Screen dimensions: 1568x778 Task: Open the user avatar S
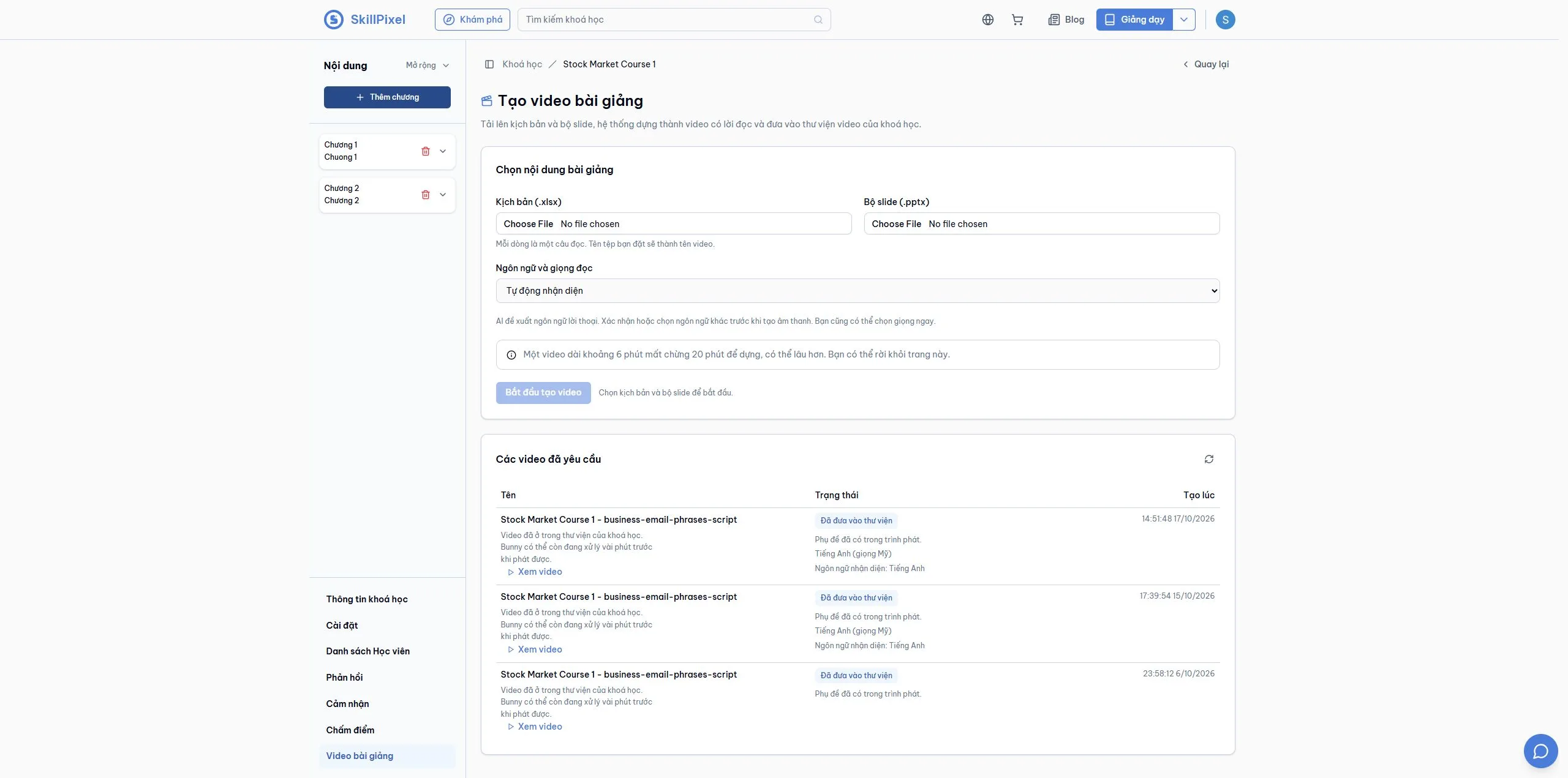point(1225,20)
